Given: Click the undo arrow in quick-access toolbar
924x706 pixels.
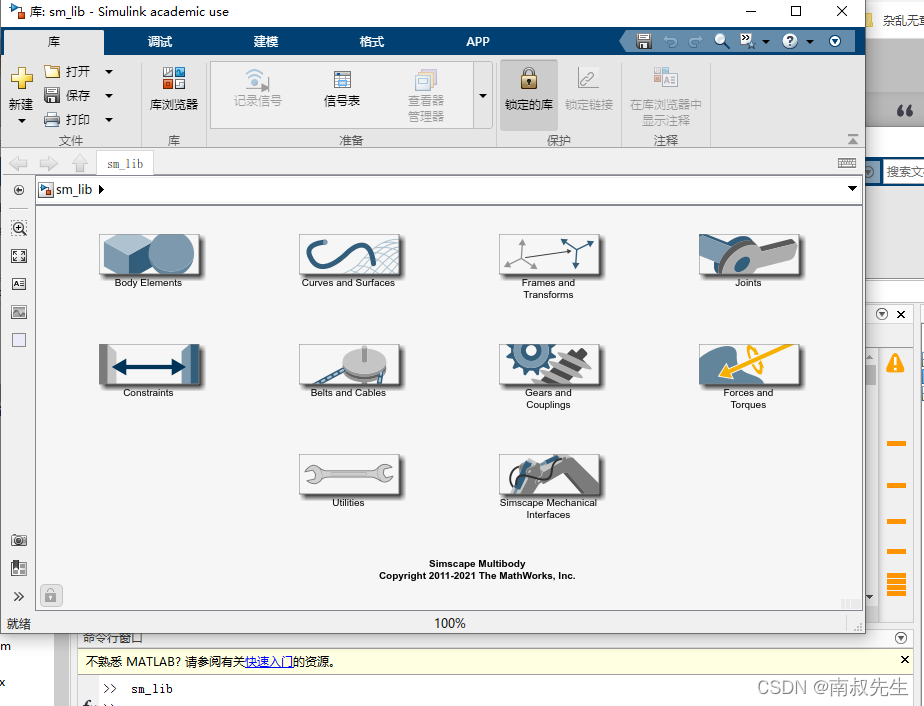Looking at the screenshot, I should pos(670,41).
